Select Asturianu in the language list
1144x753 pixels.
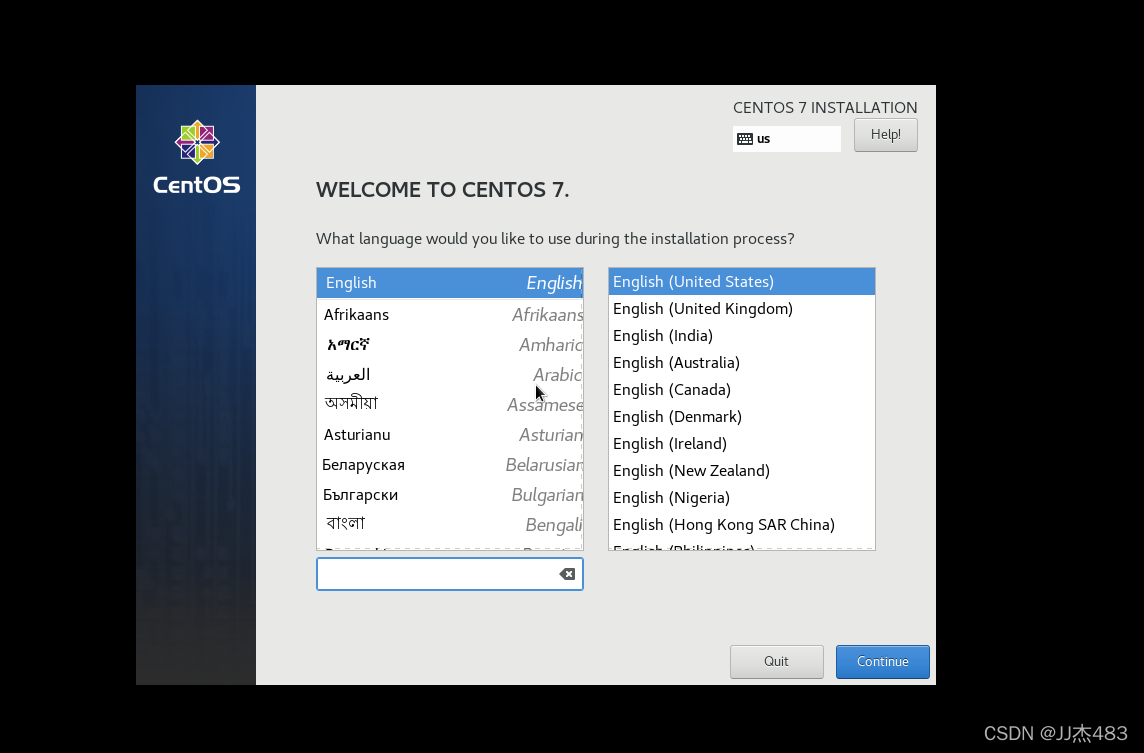coord(449,435)
